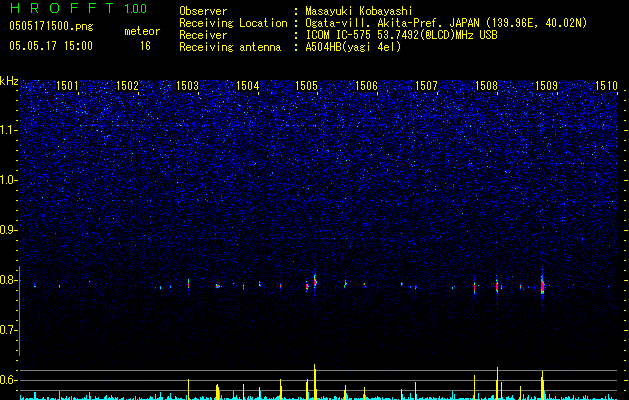Click the meteor label

(x=142, y=31)
